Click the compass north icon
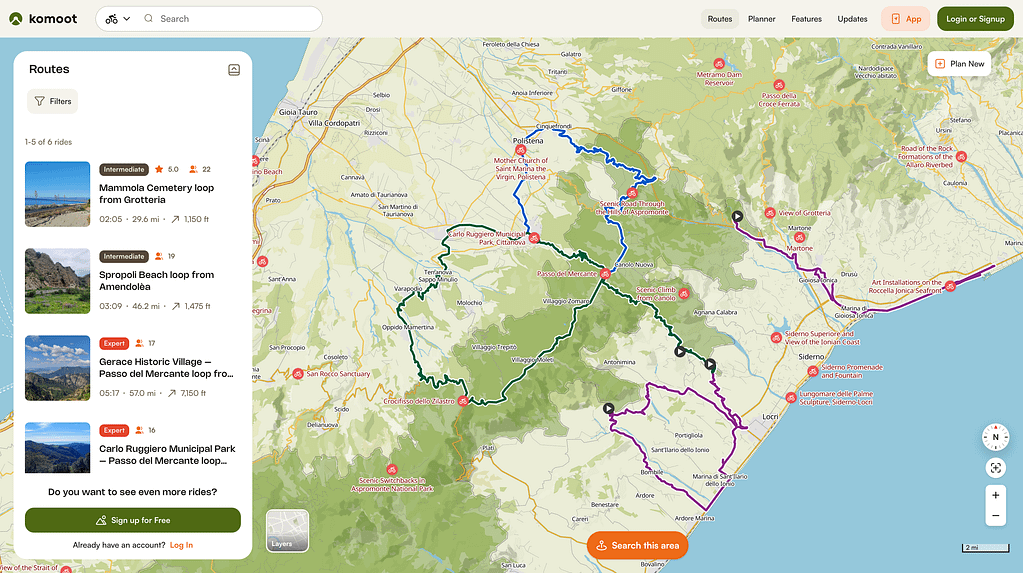The image size is (1023, 573). 995,437
